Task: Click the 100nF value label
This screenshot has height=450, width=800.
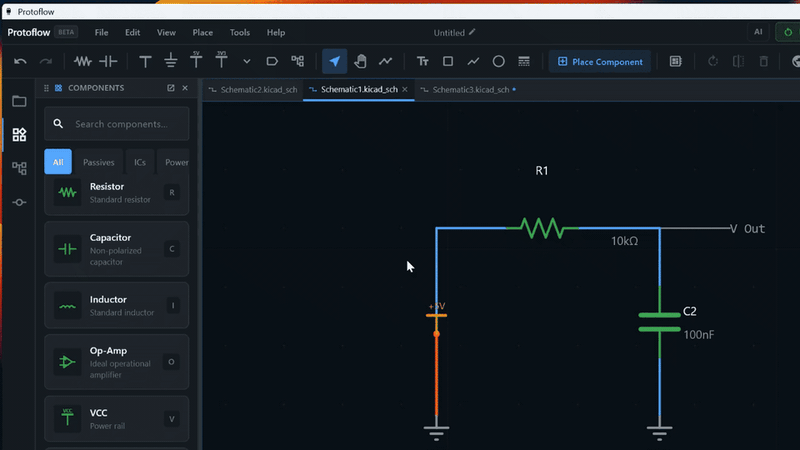Action: (698, 335)
